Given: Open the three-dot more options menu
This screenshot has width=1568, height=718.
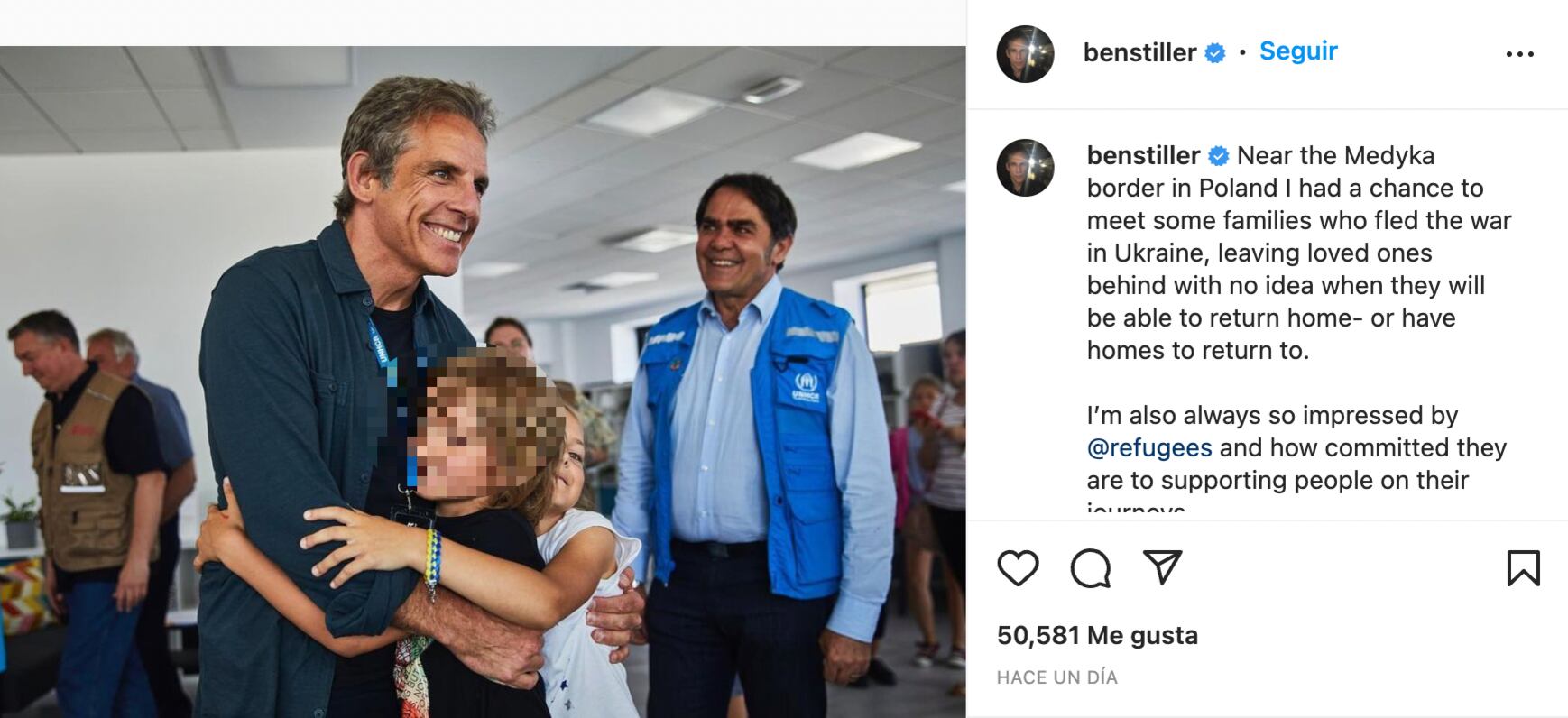Looking at the screenshot, I should (x=1520, y=54).
